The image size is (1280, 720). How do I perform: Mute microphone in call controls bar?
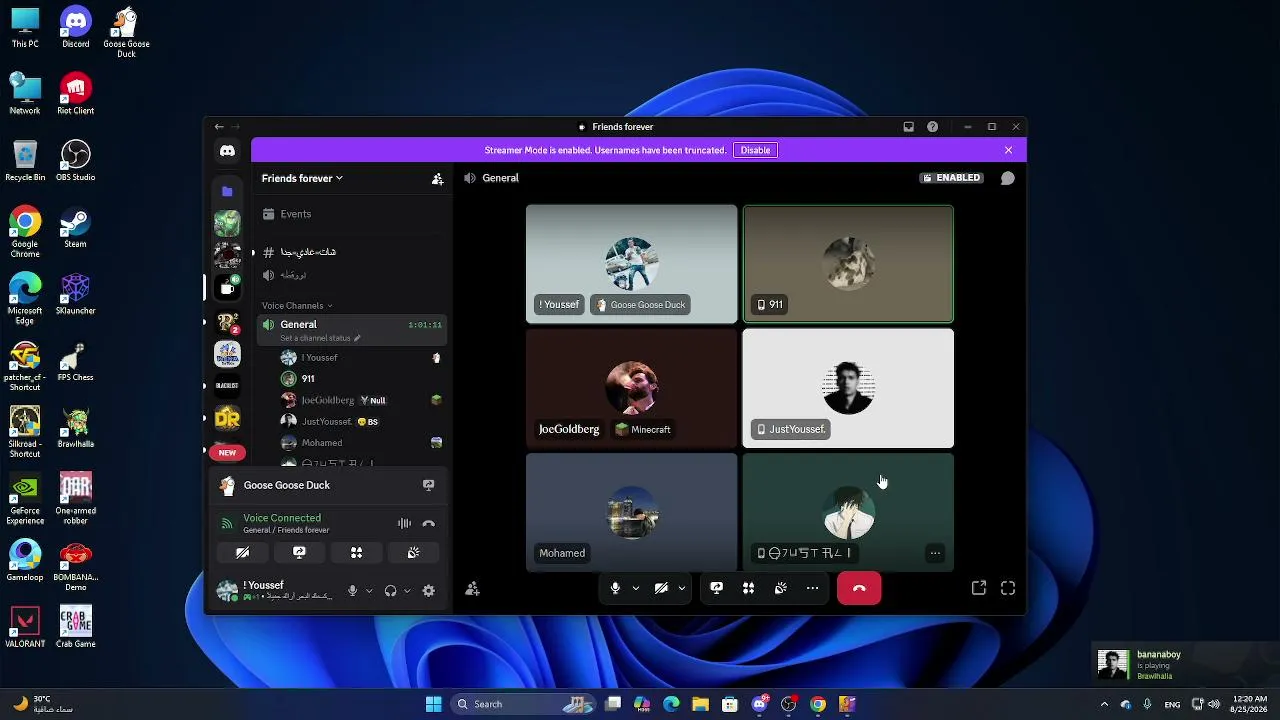pos(616,588)
